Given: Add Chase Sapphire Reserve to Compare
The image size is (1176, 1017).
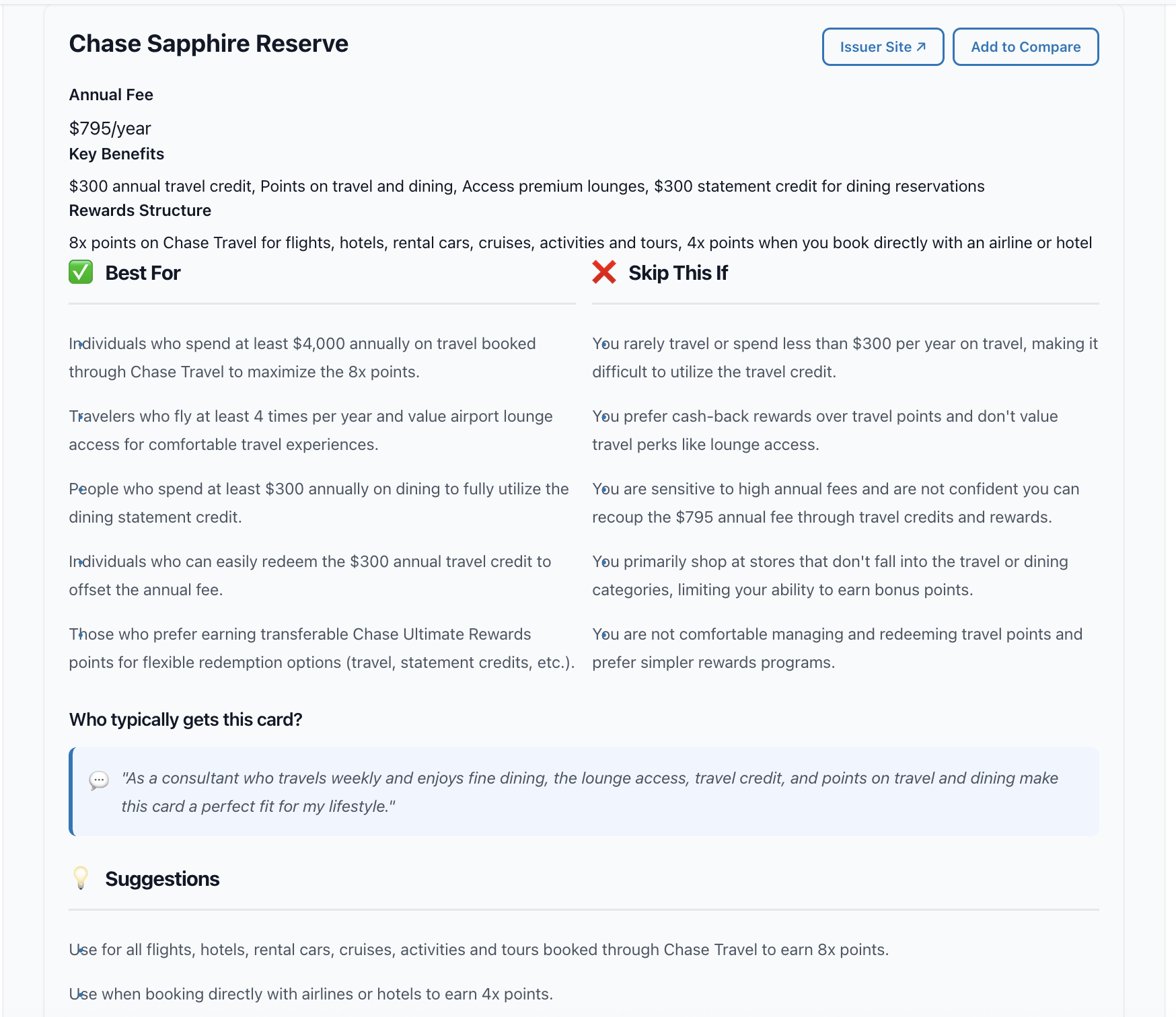Looking at the screenshot, I should pyautogui.click(x=1025, y=46).
